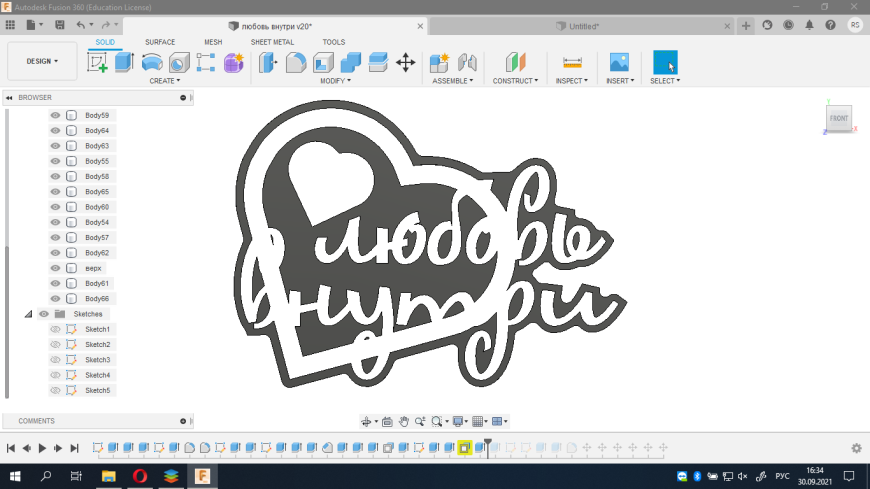The width and height of the screenshot is (870, 489).
Task: Switch to the Untitled document tab
Action: (x=583, y=26)
